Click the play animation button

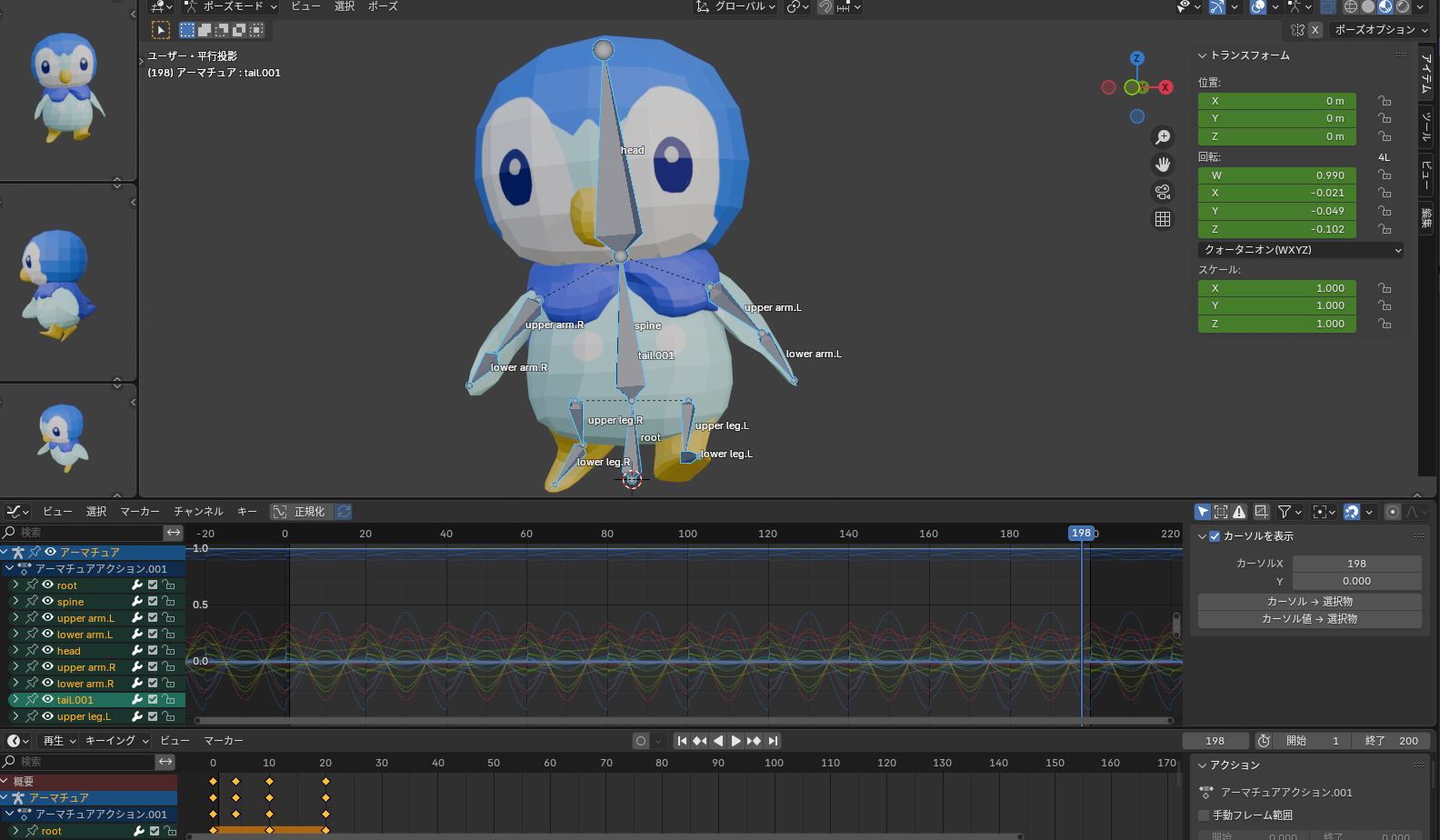click(736, 741)
